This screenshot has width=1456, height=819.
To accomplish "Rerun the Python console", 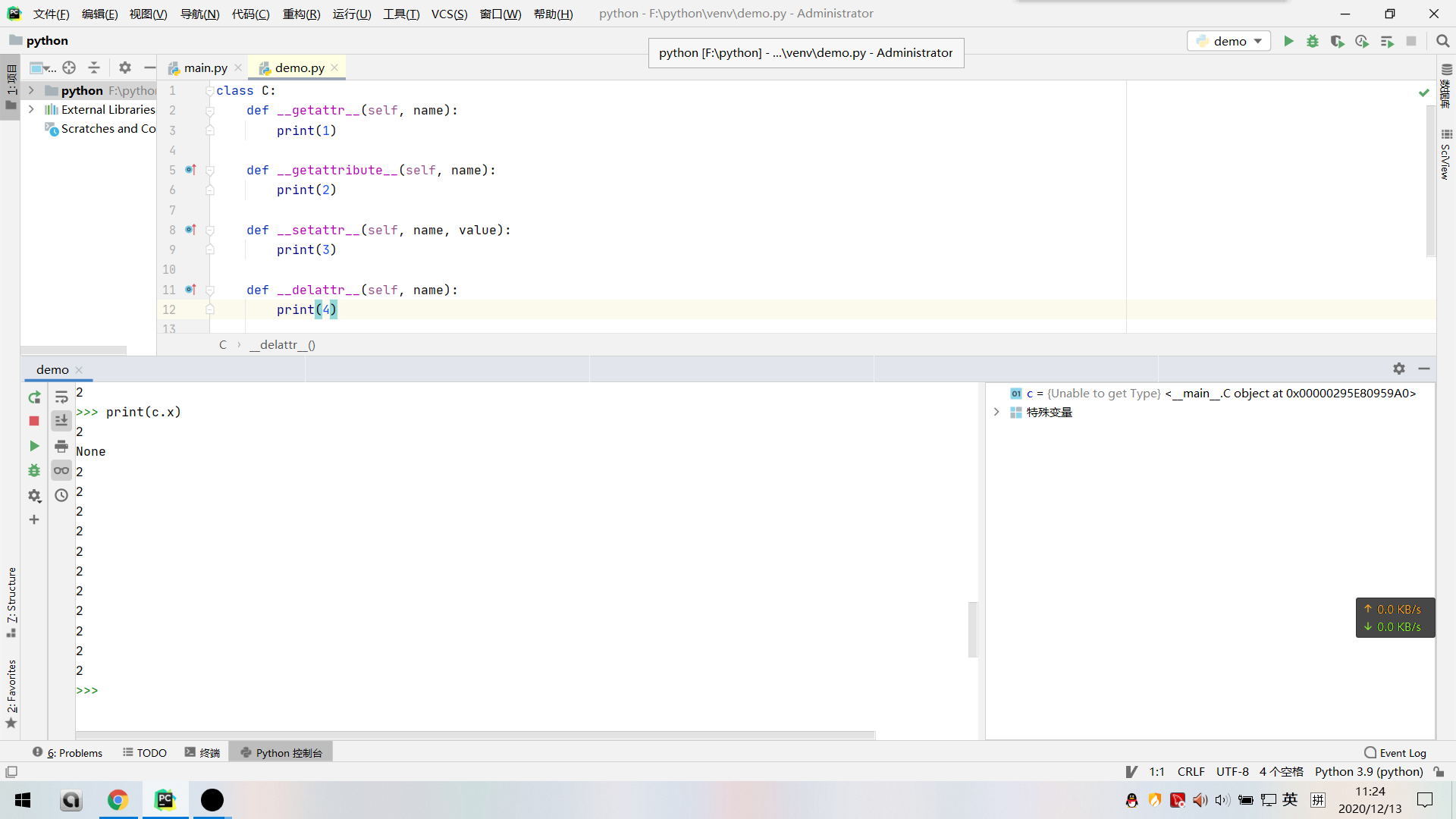I will click(x=34, y=397).
